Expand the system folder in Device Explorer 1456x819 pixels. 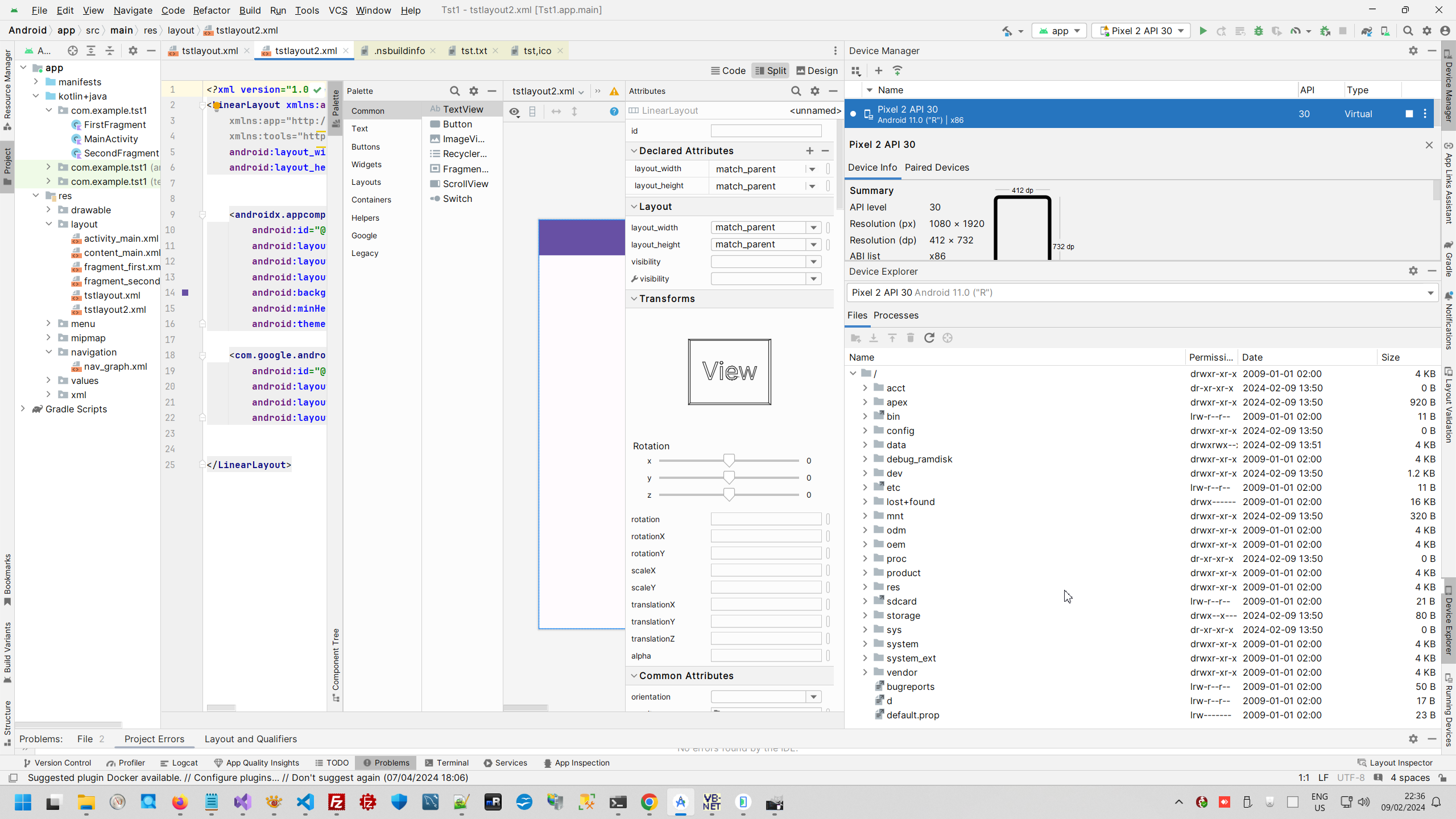[866, 644]
